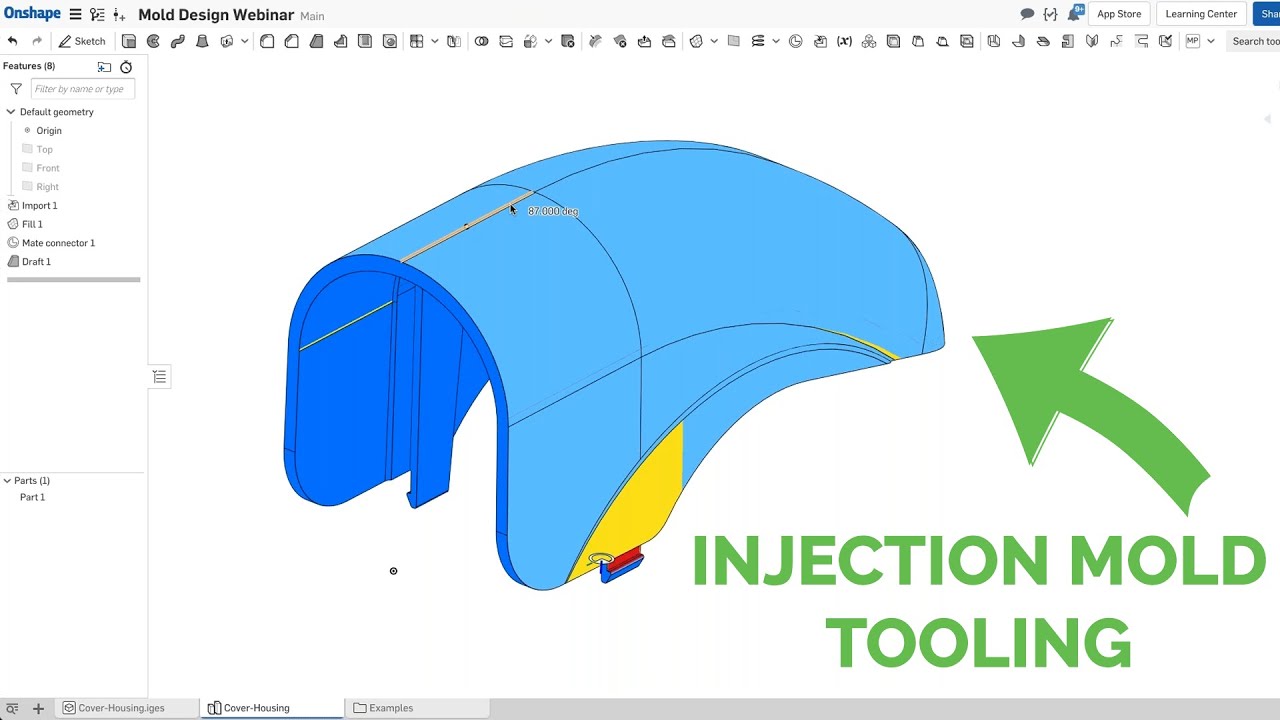The image size is (1280, 720).
Task: Open the App Store
Action: coord(1119,14)
